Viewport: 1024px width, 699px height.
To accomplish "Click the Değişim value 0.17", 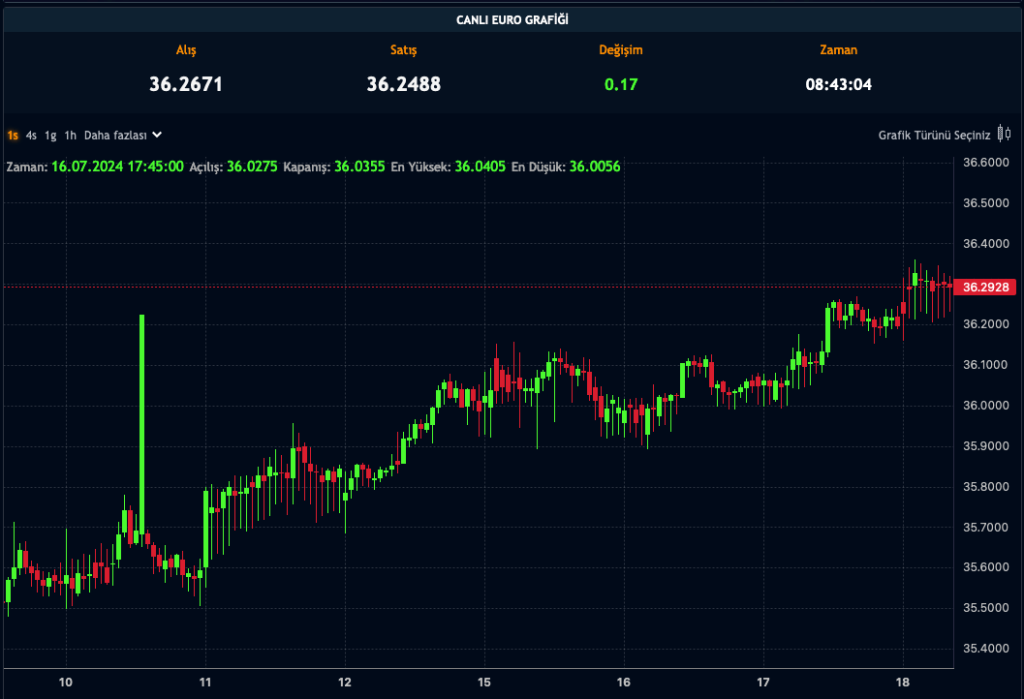I will pyautogui.click(x=620, y=84).
